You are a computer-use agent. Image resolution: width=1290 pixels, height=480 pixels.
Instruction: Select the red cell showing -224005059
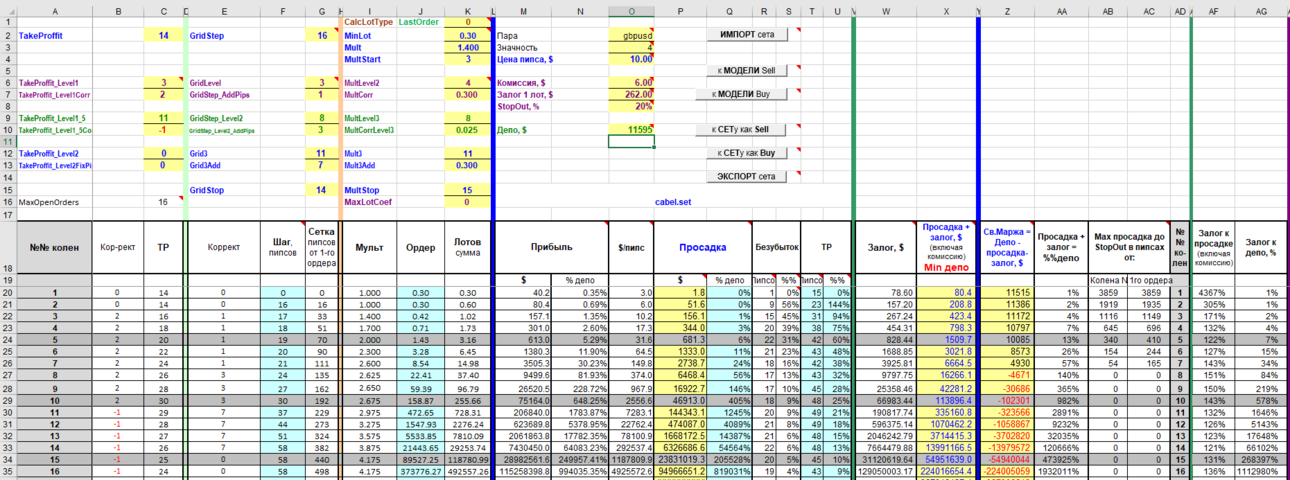coord(1005,470)
